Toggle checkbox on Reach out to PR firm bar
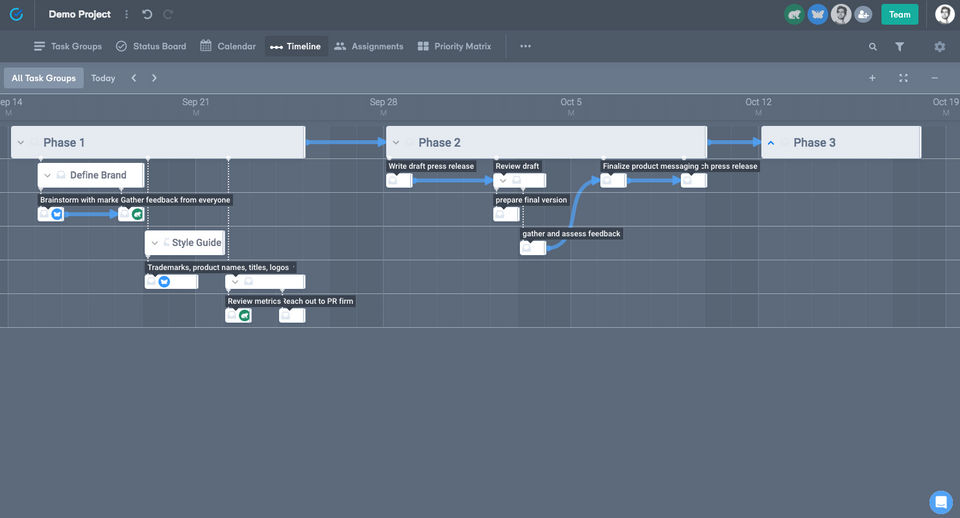960x518 pixels. 285,315
